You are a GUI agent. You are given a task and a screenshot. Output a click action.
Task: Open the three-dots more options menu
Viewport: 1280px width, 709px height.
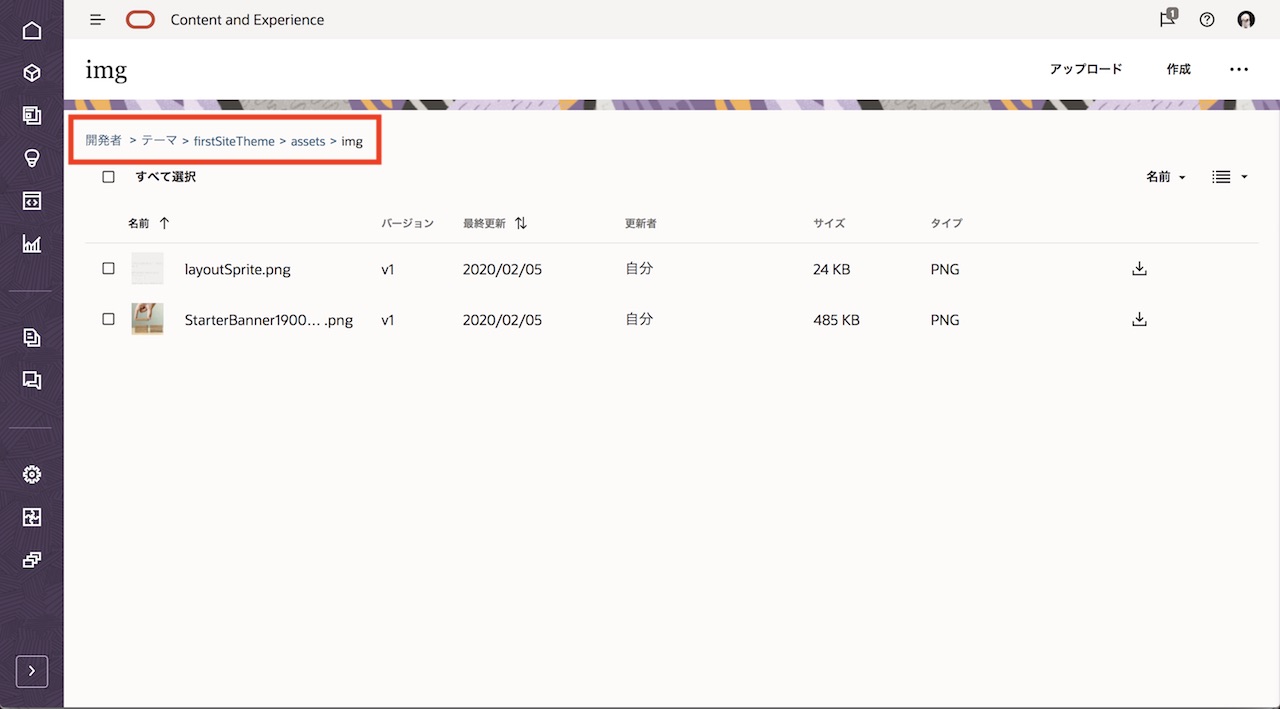(x=1239, y=70)
